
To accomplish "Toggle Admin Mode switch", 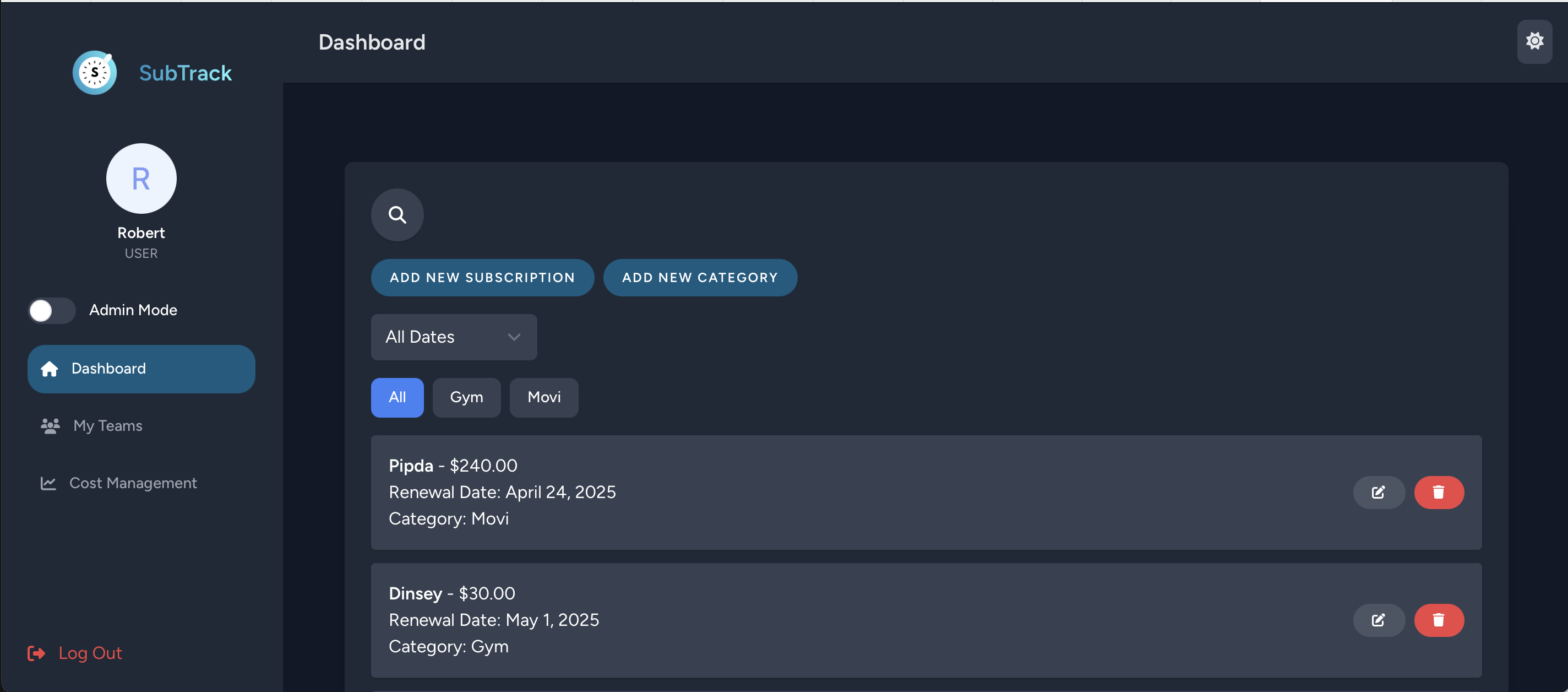I will point(52,311).
